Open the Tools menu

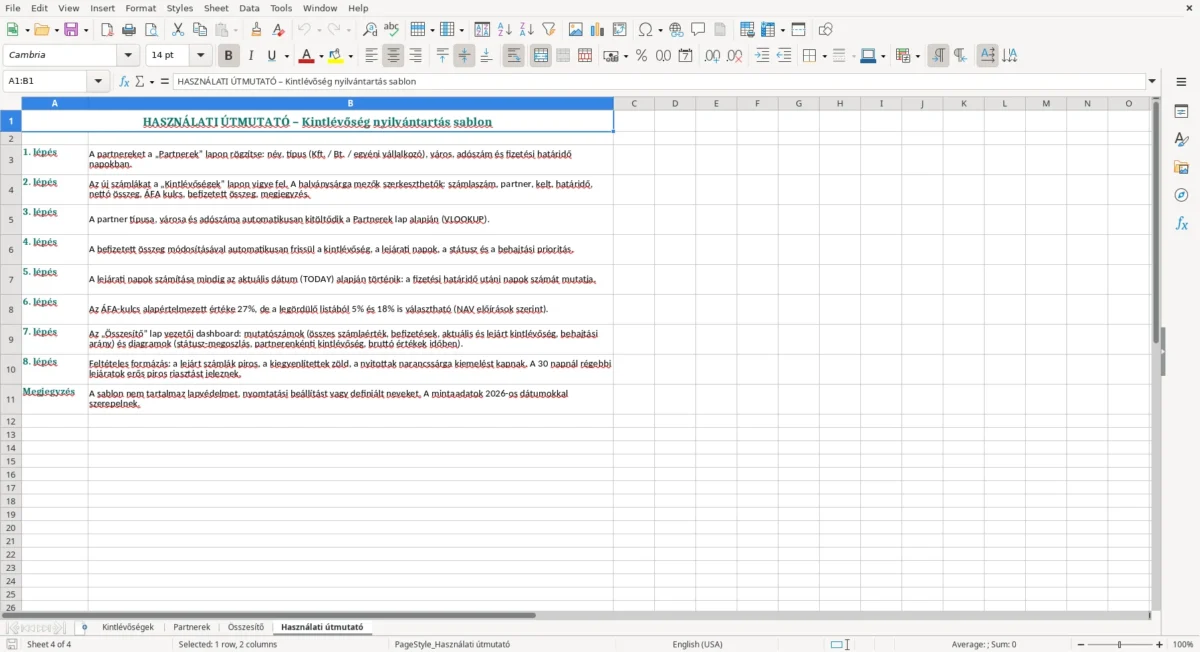[281, 8]
